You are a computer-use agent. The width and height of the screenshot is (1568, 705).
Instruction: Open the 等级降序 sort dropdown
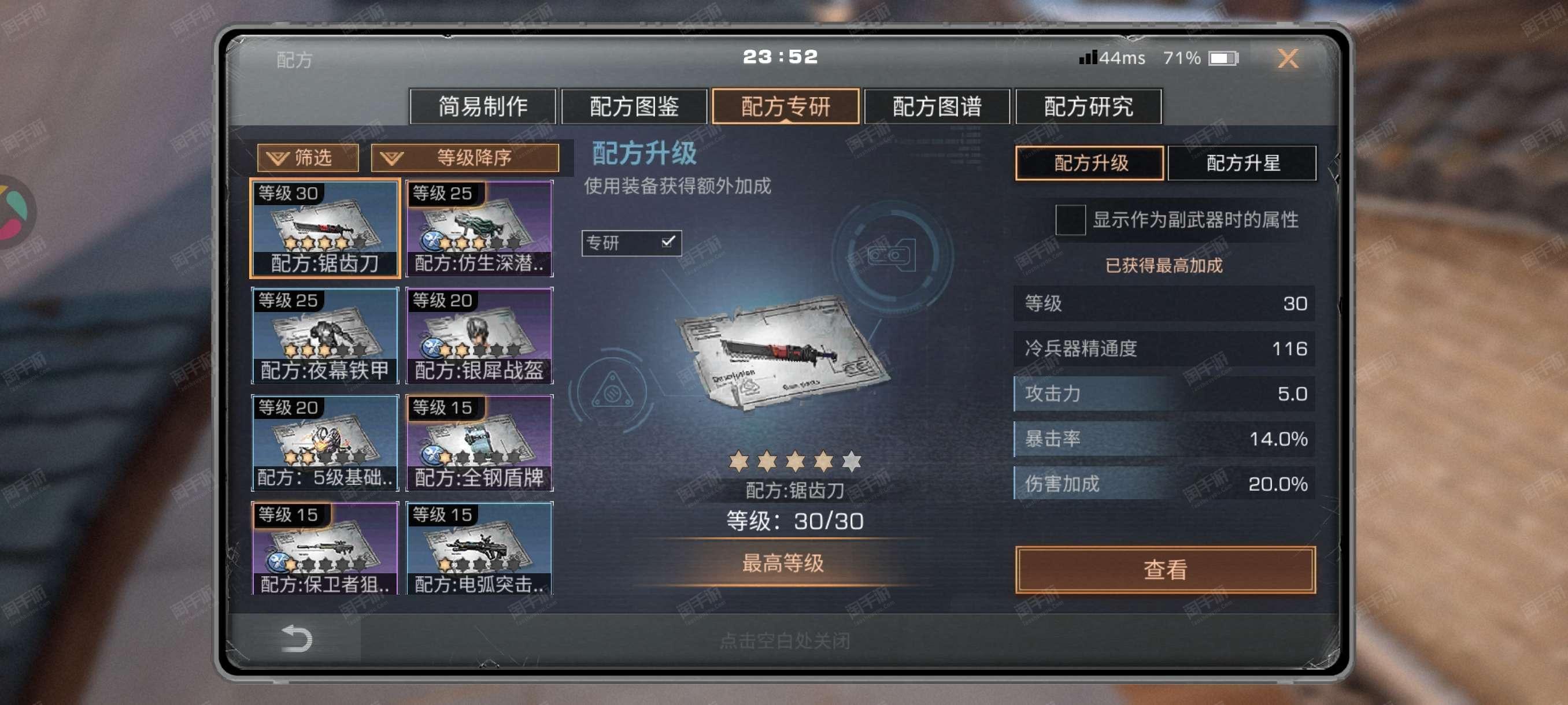pyautogui.click(x=465, y=158)
